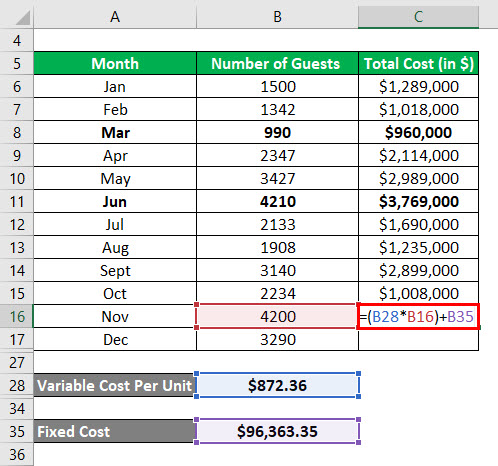Select the bold Mar cell
Screen dimensions: 498x466
coord(115,132)
